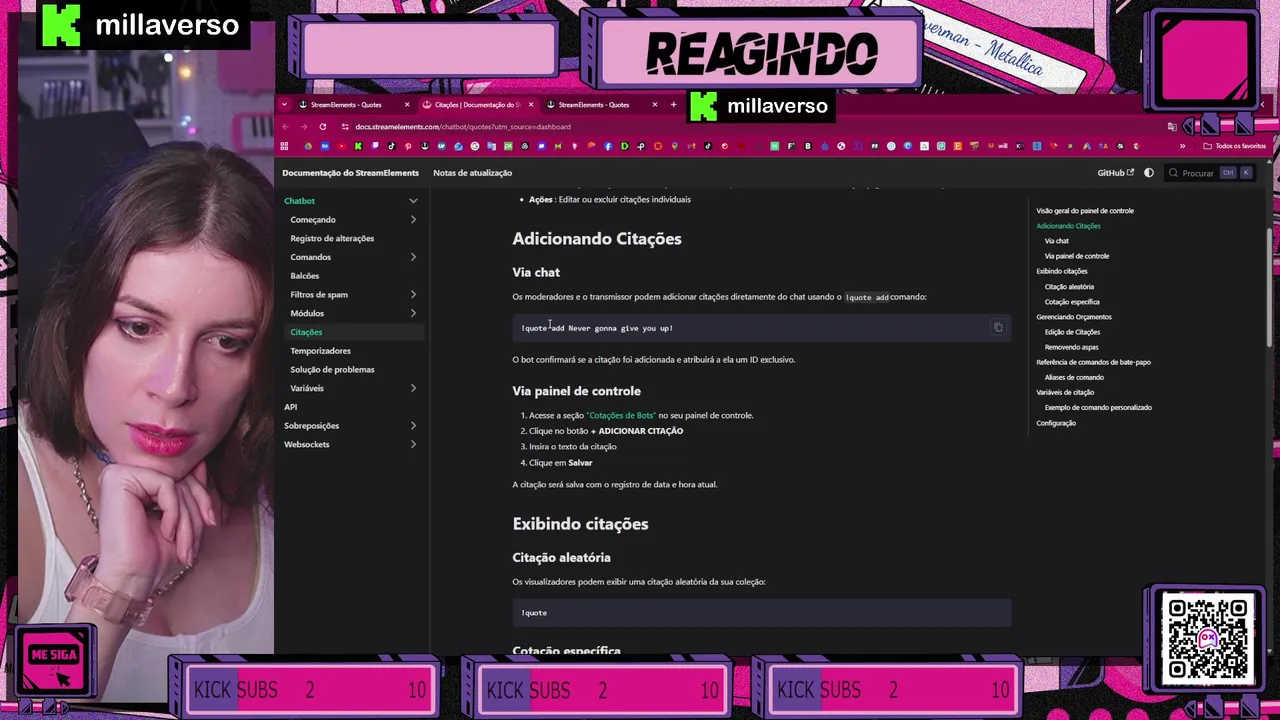Open the Google Drive bookmark
1280x720 pixels.
[308, 146]
